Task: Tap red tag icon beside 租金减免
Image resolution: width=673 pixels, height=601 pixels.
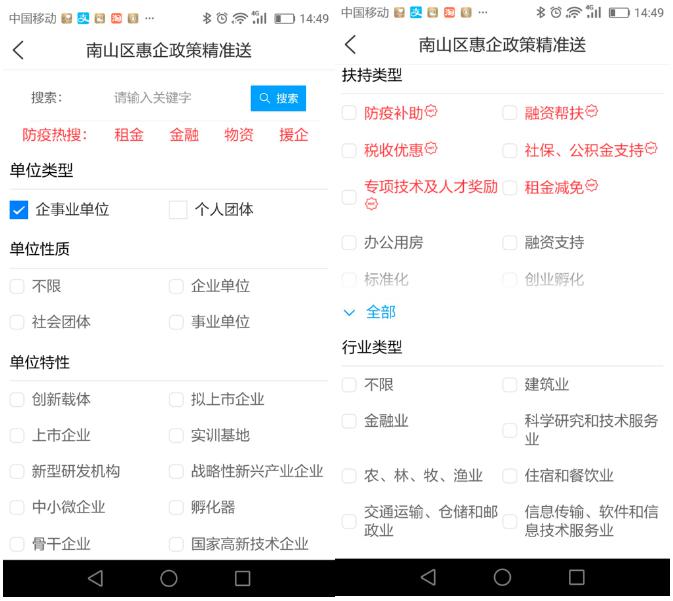Action: 591,185
